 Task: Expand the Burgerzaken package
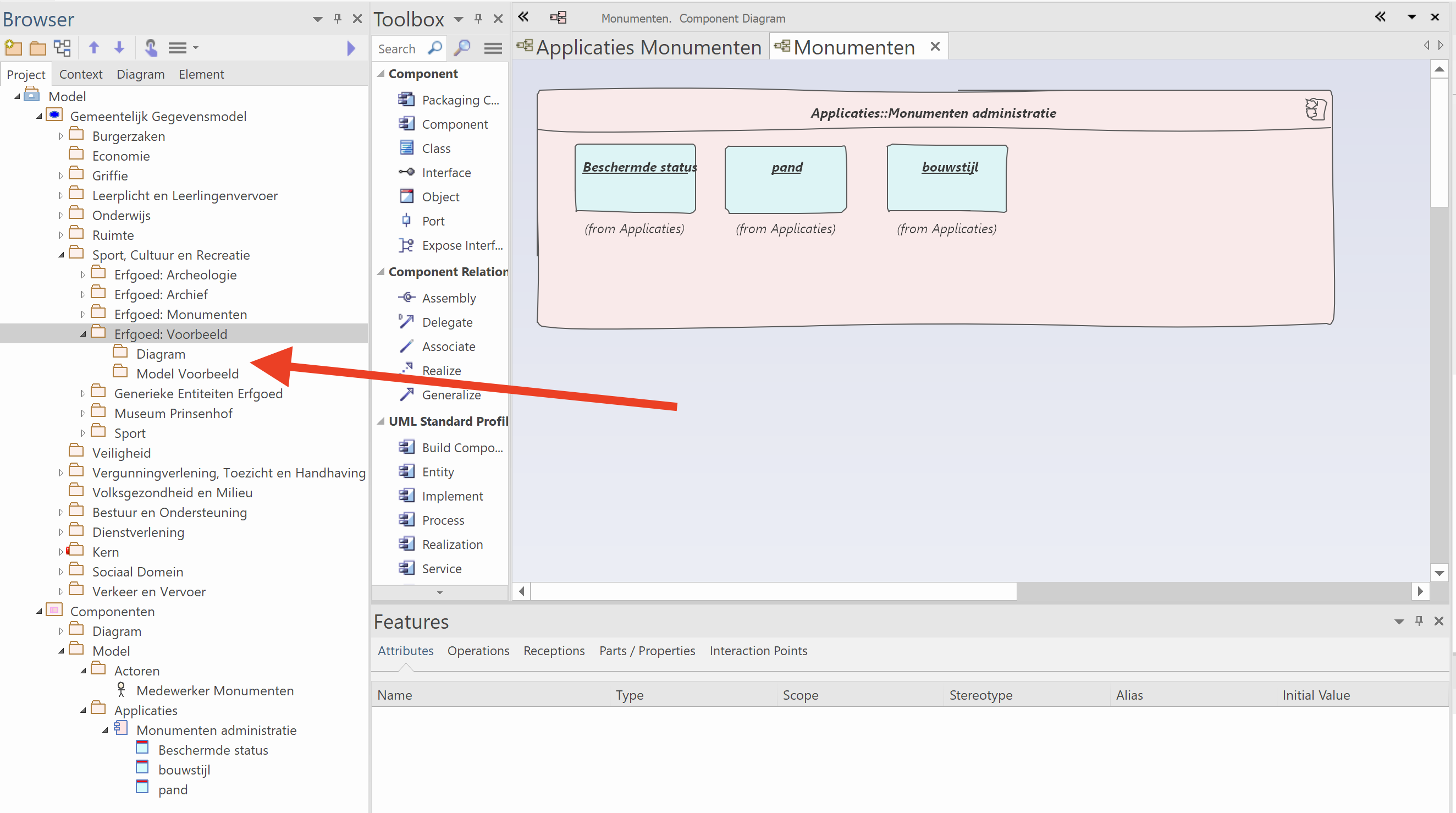click(61, 136)
